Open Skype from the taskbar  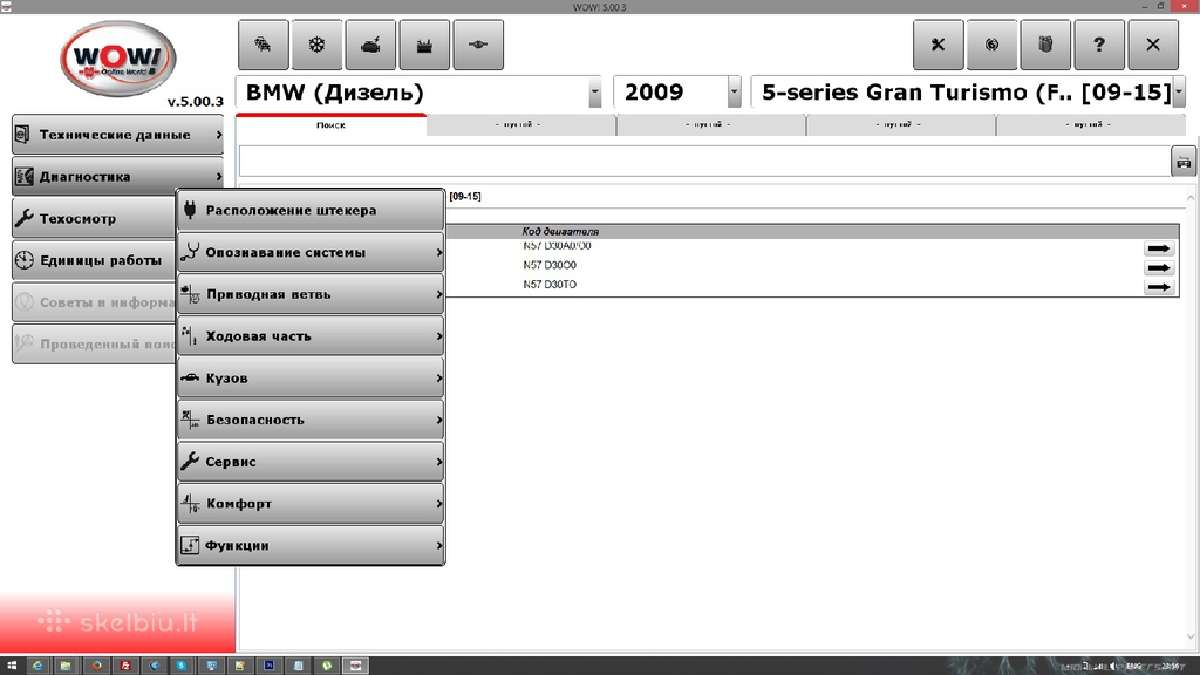181,665
